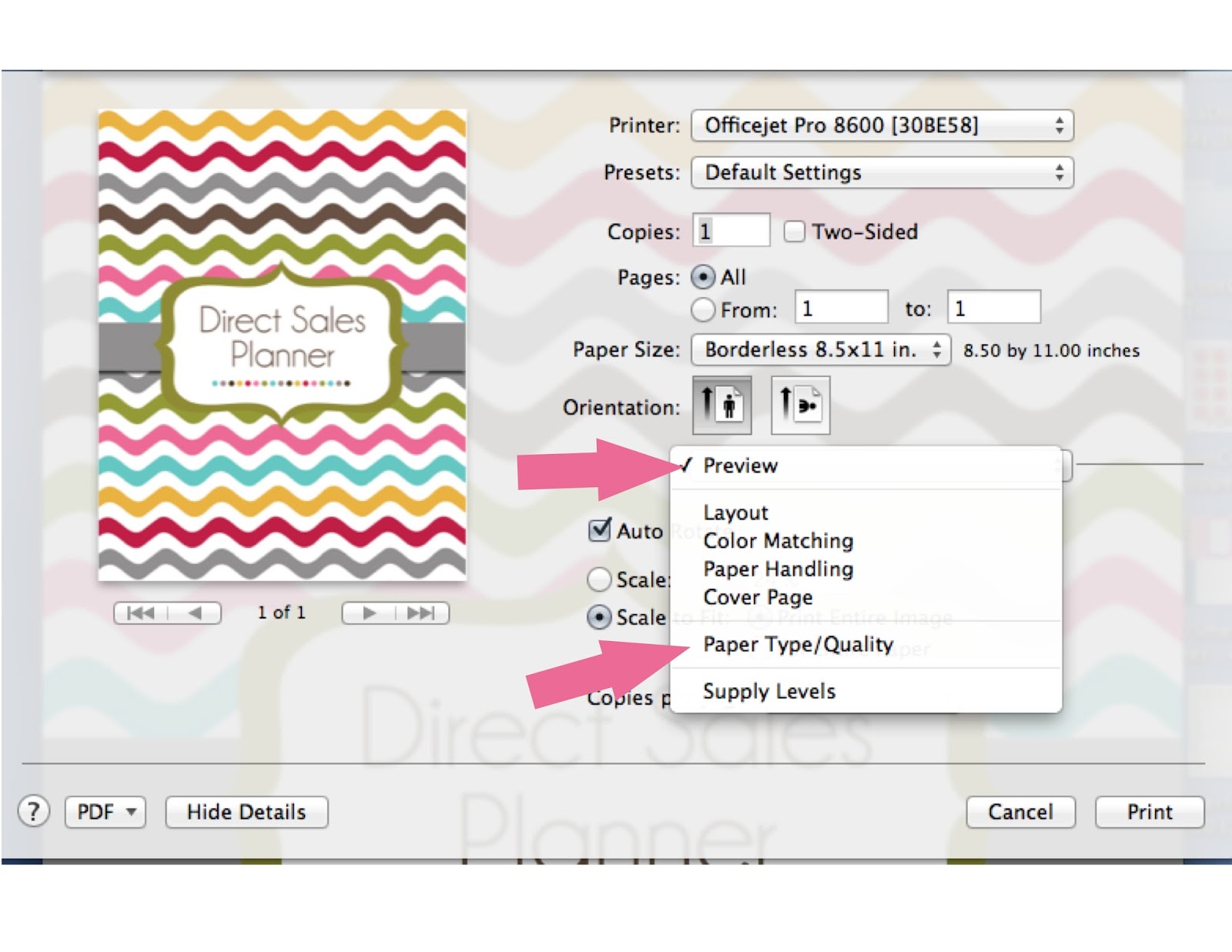Click the Hide Details button

246,812
